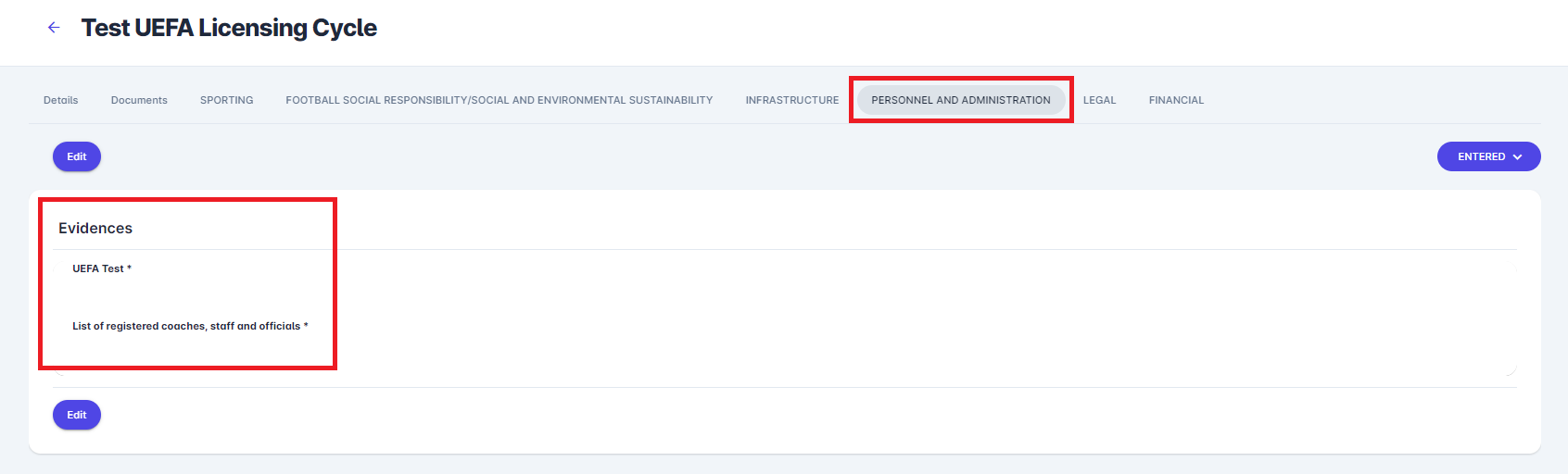Click the Evidences section heading
The image size is (1568, 474).
(95, 229)
